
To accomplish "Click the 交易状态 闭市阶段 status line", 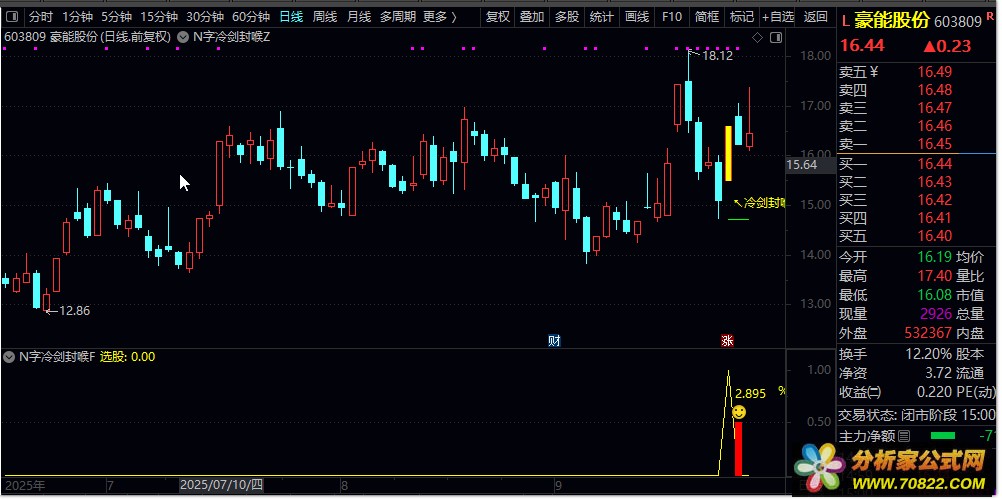I will [917, 415].
